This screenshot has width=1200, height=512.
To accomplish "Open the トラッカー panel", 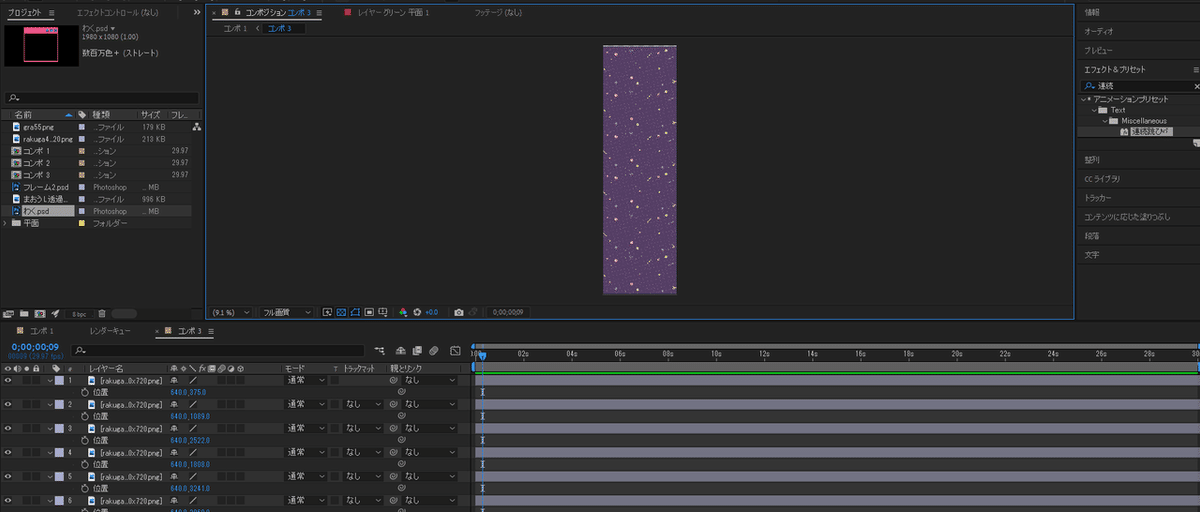I will (x=1098, y=198).
